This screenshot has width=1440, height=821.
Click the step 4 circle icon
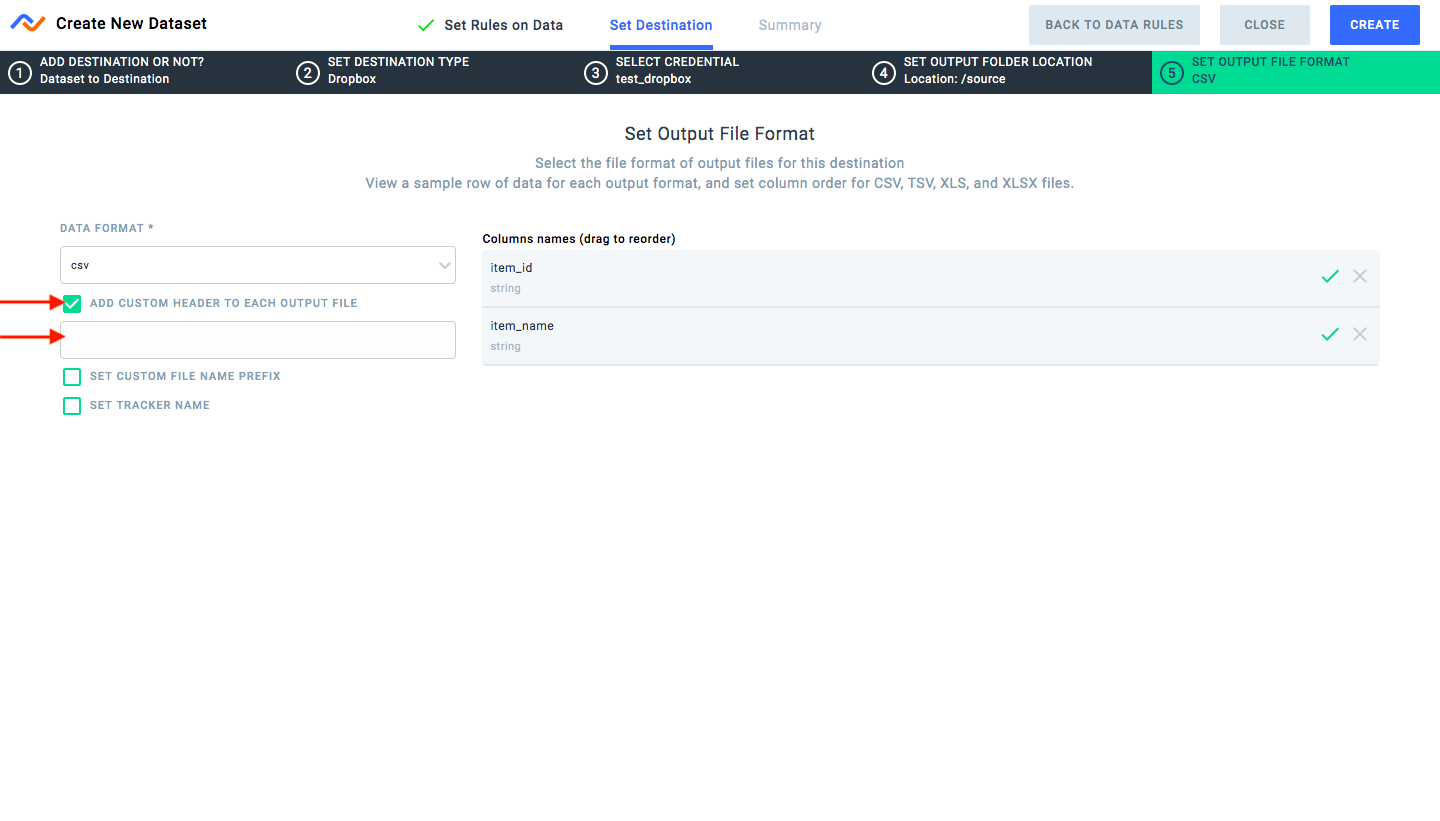coord(883,73)
